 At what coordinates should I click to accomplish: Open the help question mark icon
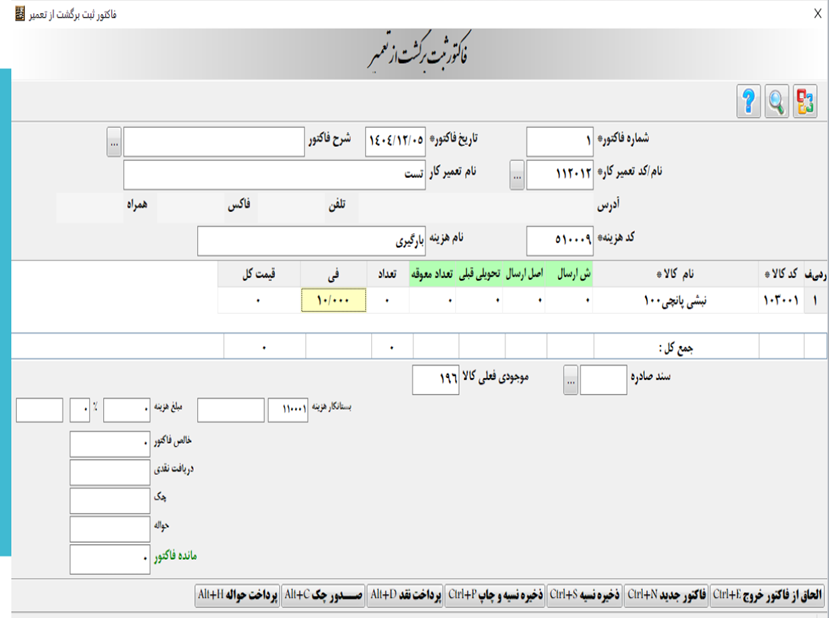[748, 101]
